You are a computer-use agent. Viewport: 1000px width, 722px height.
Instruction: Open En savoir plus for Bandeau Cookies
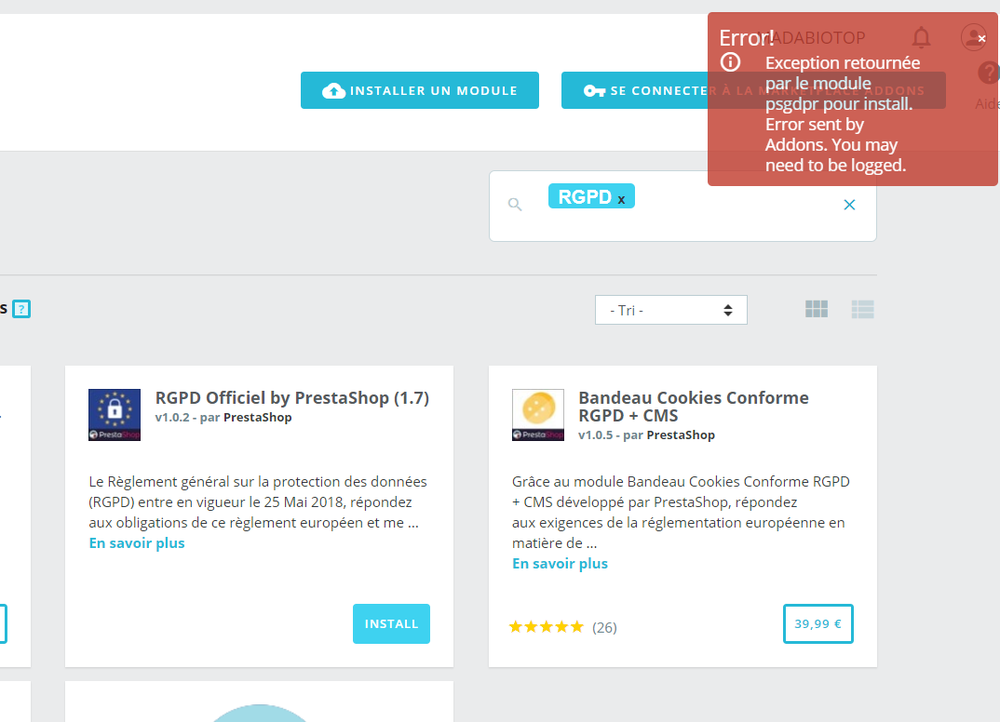[x=560, y=563]
